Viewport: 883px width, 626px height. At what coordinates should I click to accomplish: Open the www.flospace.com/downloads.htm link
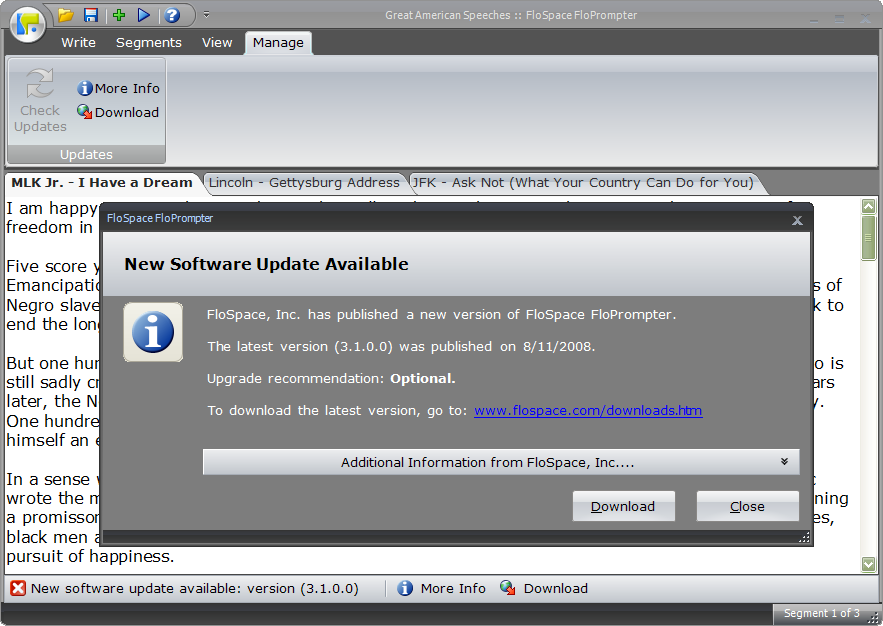(x=588, y=410)
